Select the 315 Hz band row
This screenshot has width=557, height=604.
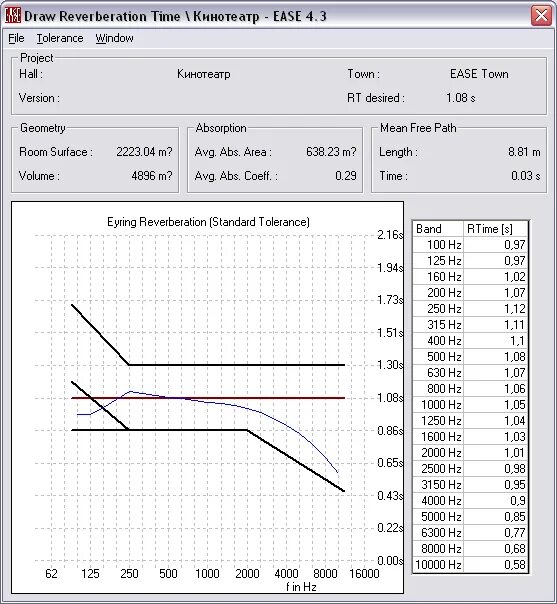click(x=470, y=325)
